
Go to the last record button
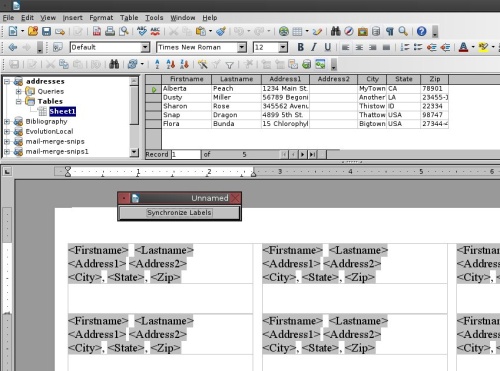[x=313, y=154]
